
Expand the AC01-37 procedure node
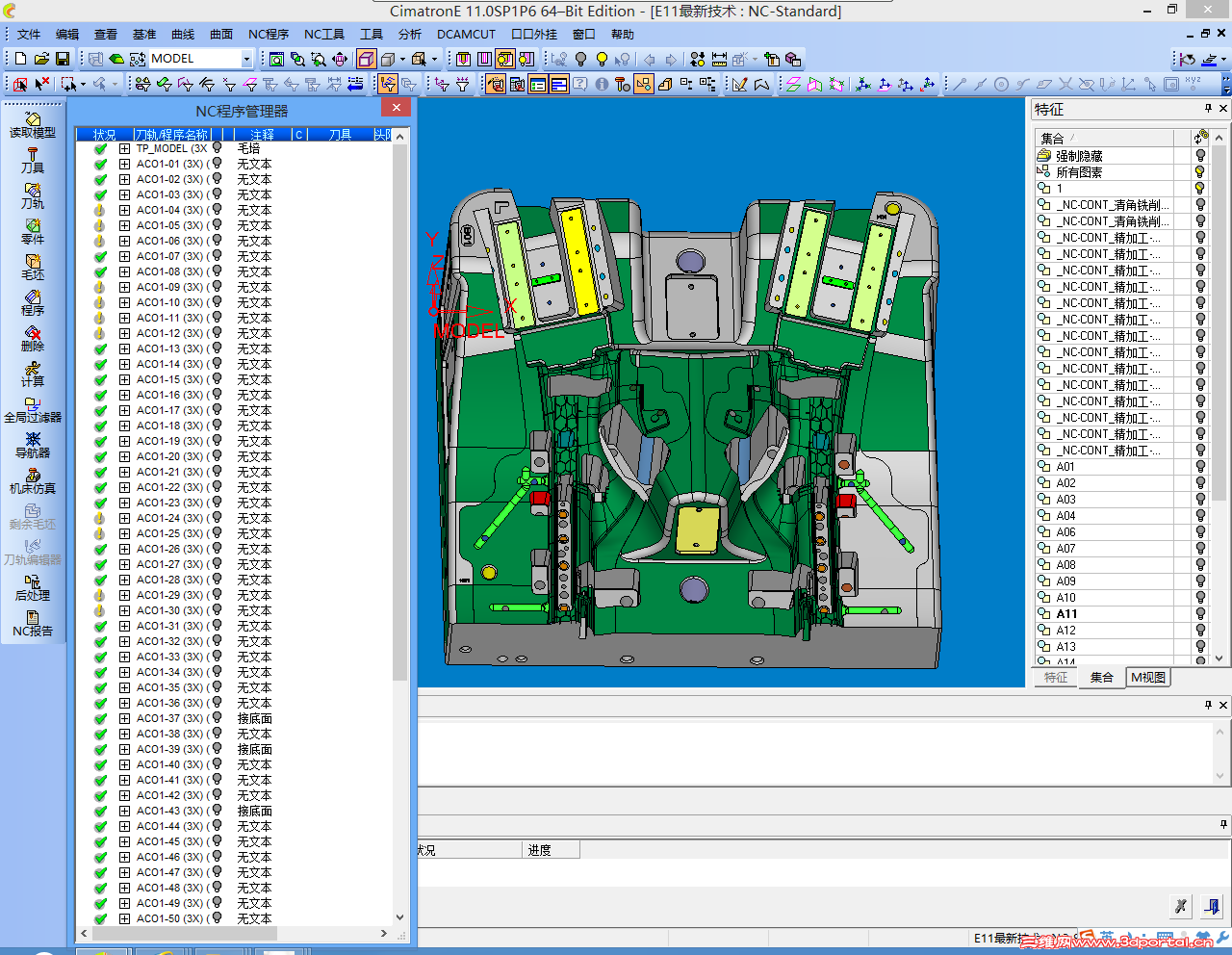click(x=124, y=718)
